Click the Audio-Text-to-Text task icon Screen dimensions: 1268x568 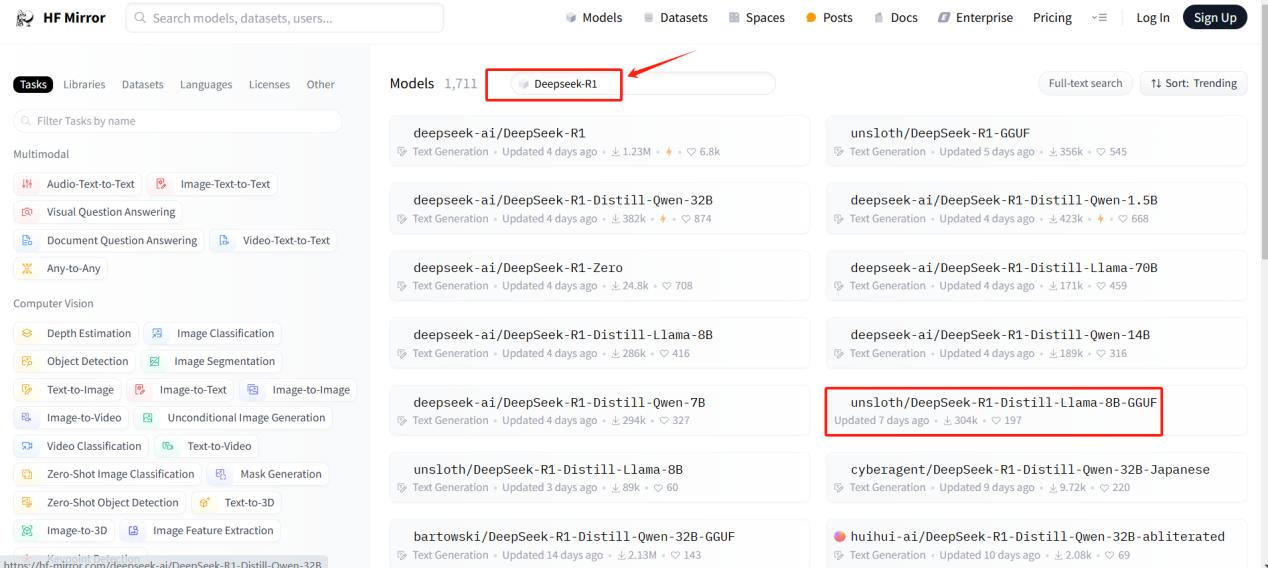pyautogui.click(x=27, y=184)
